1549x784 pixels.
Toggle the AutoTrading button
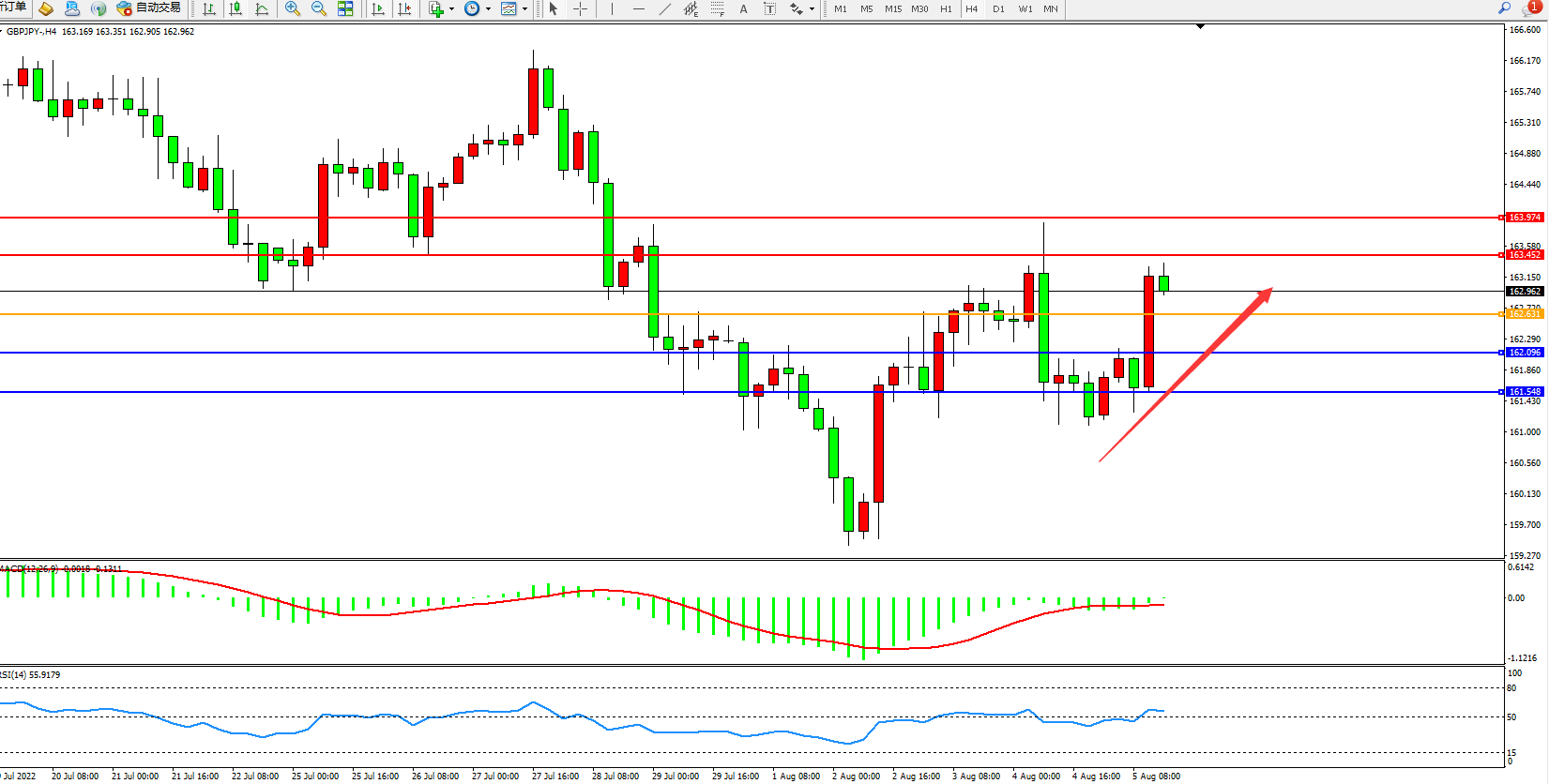[x=148, y=8]
